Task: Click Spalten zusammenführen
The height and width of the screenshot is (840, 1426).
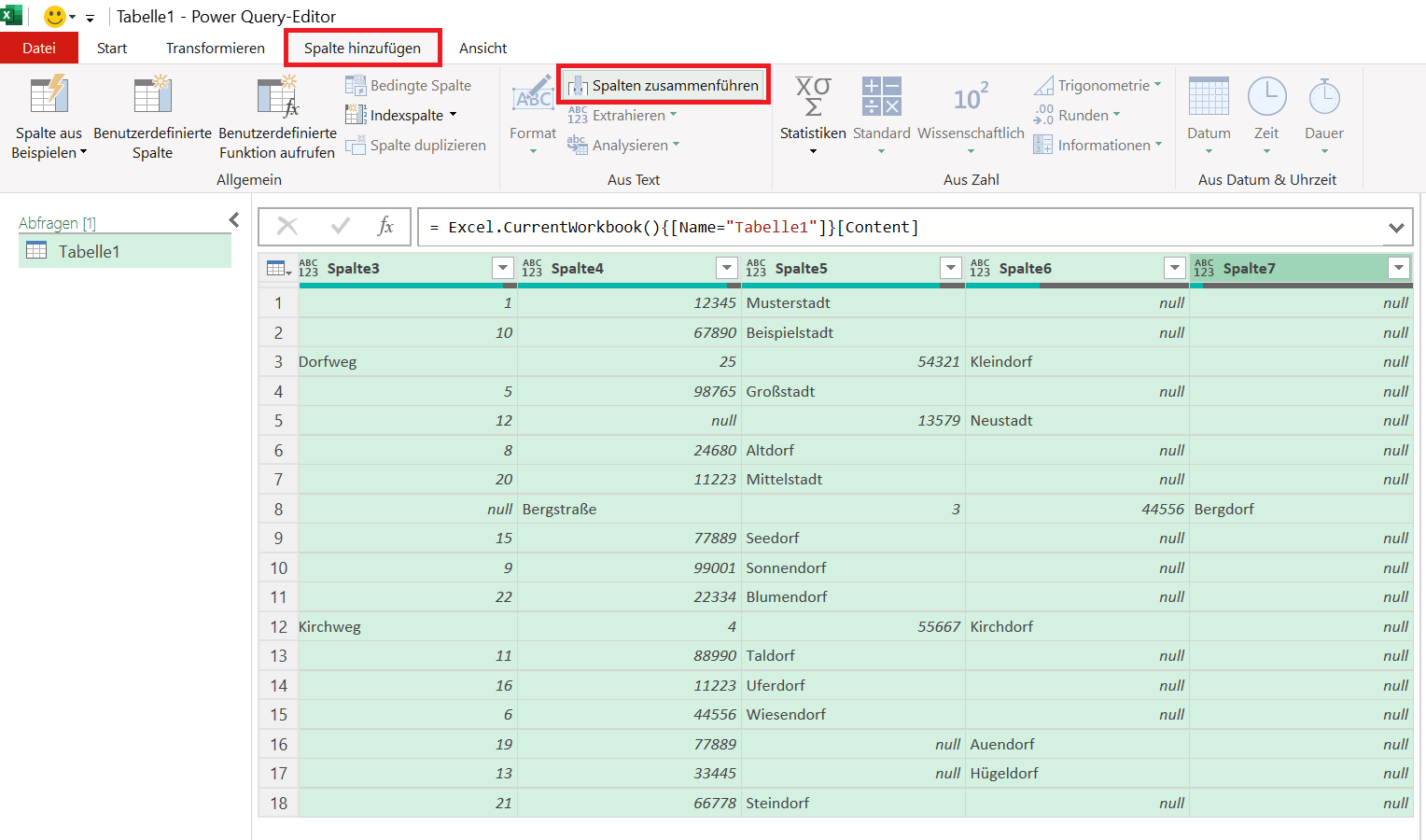Action: coord(664,85)
